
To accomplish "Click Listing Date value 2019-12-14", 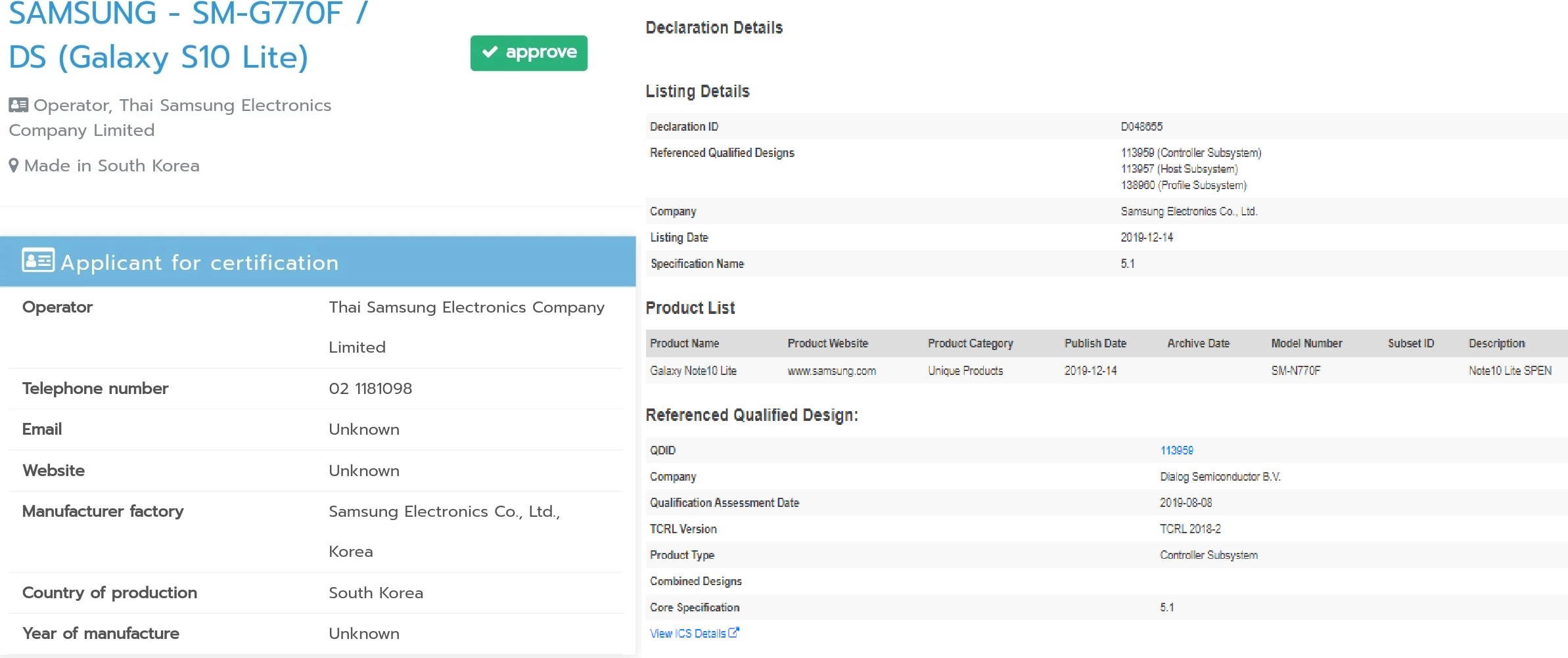I will pyautogui.click(x=1146, y=238).
